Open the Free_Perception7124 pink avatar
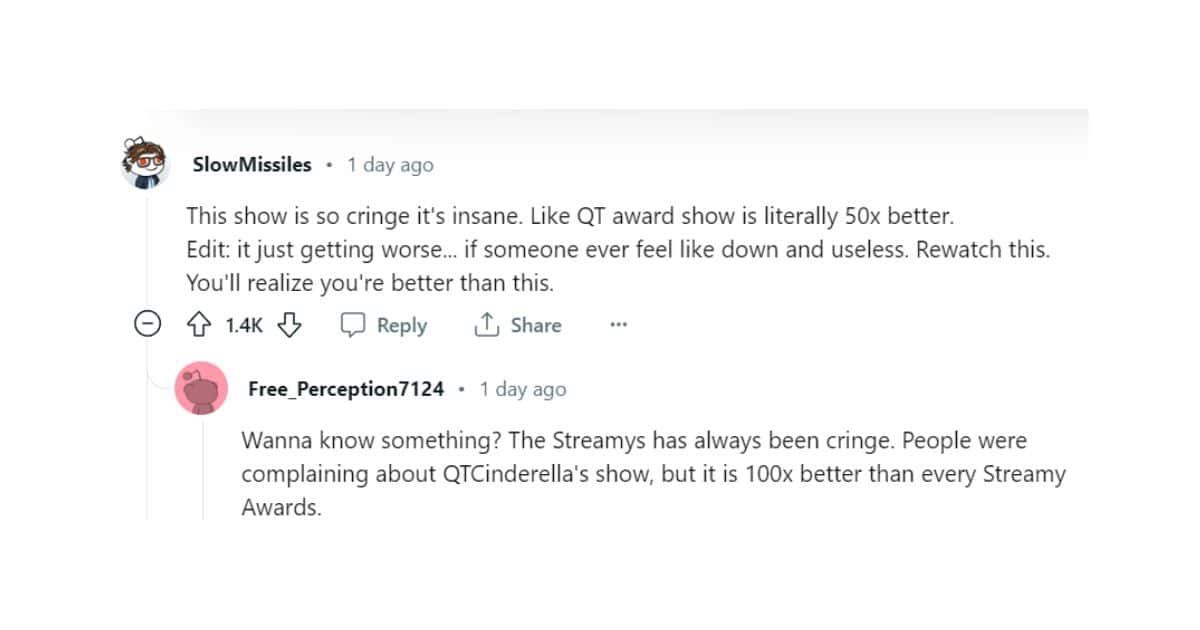The image size is (1200, 630). [200, 389]
